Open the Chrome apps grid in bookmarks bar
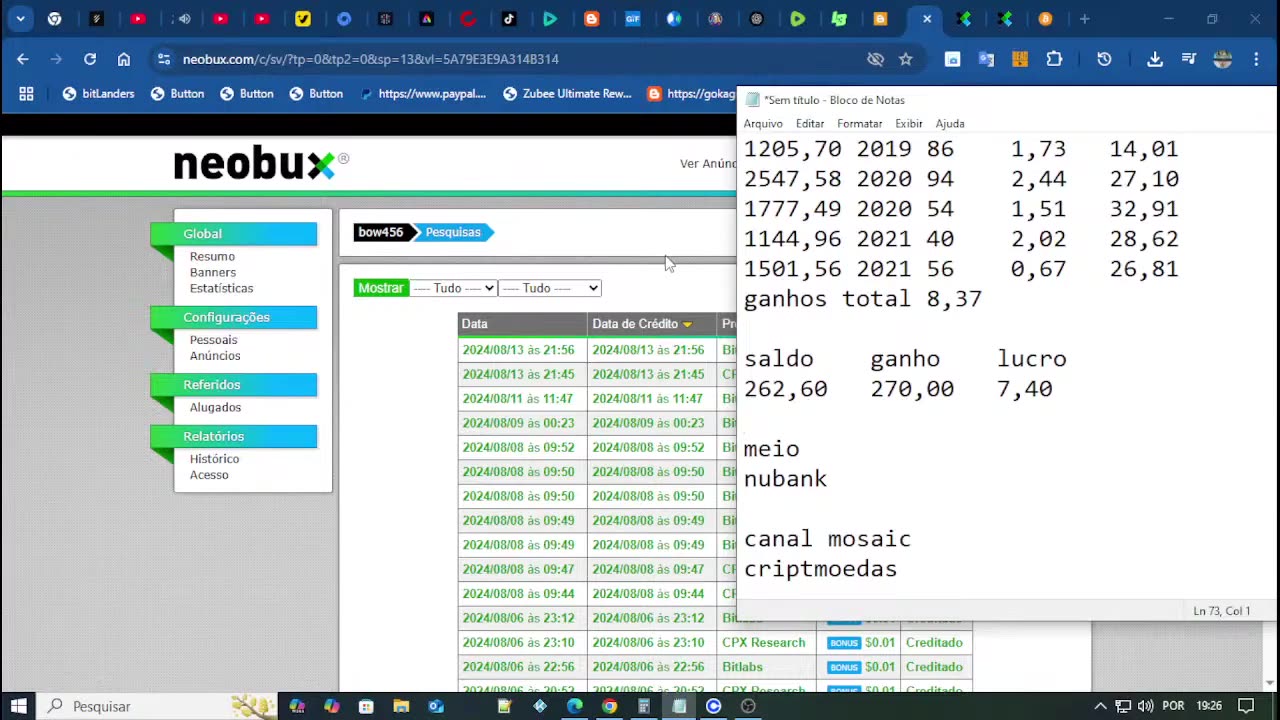1280x720 pixels. tap(26, 94)
